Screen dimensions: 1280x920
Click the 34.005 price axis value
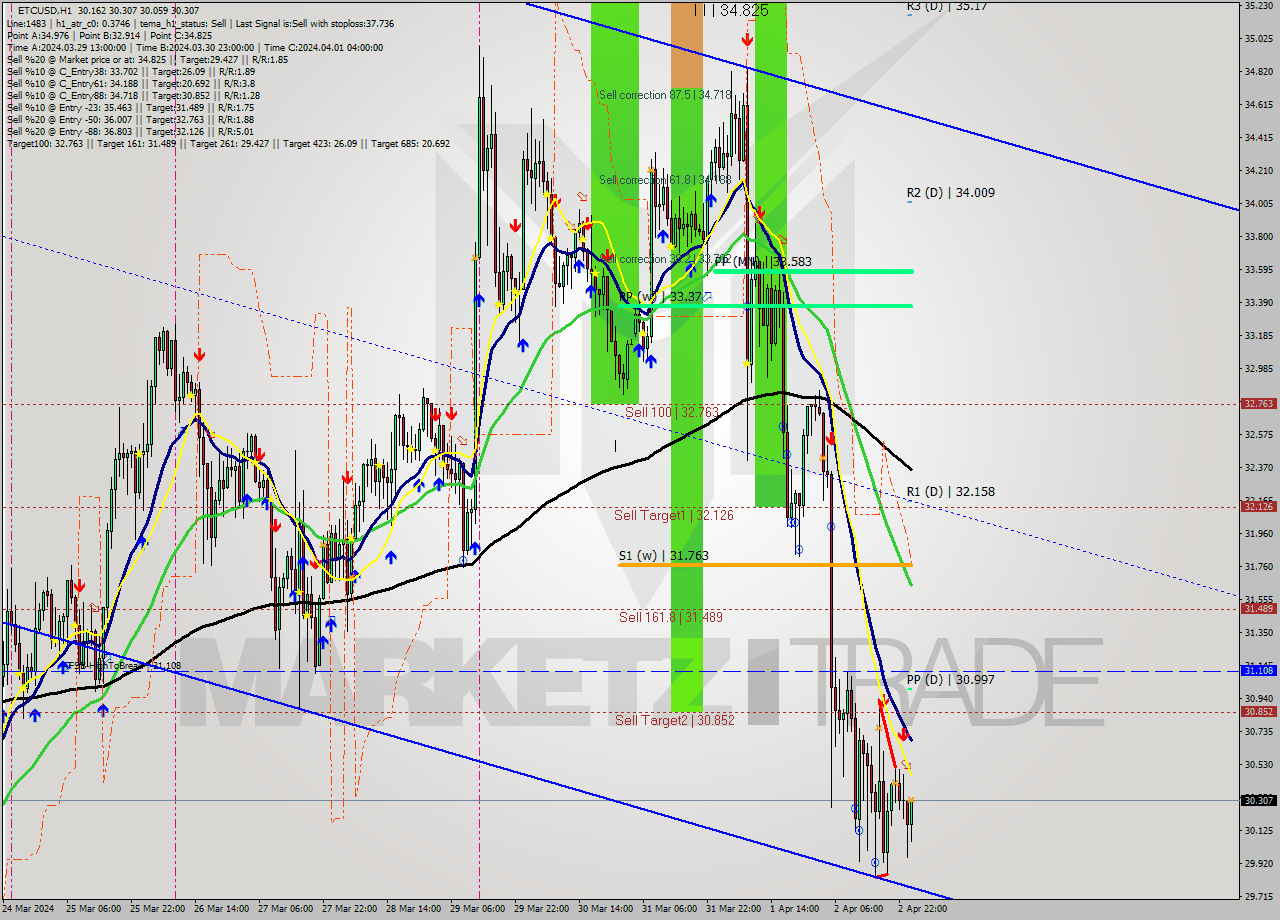[x=1258, y=204]
